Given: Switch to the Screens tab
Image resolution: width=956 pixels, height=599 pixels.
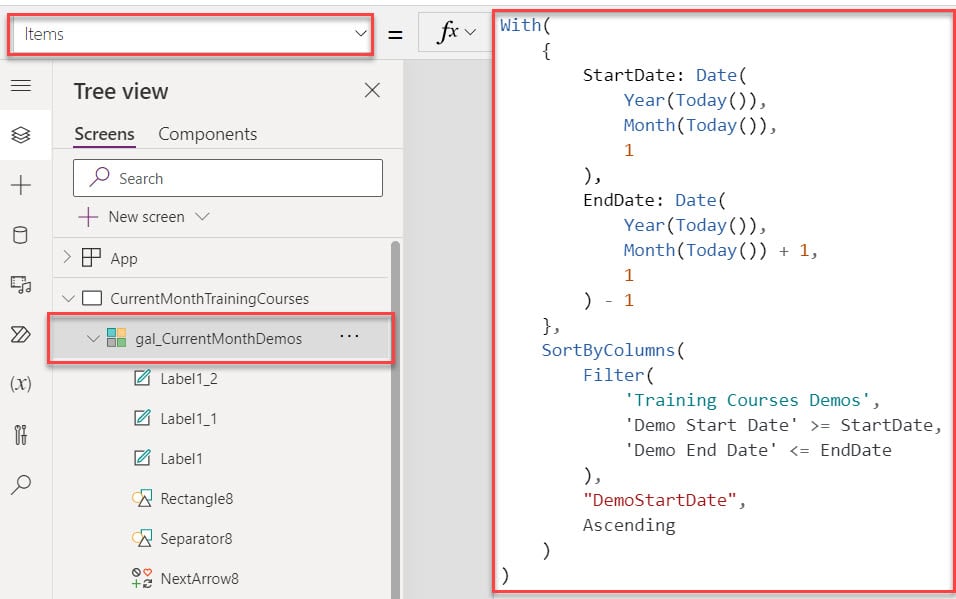Looking at the screenshot, I should tap(104, 134).
